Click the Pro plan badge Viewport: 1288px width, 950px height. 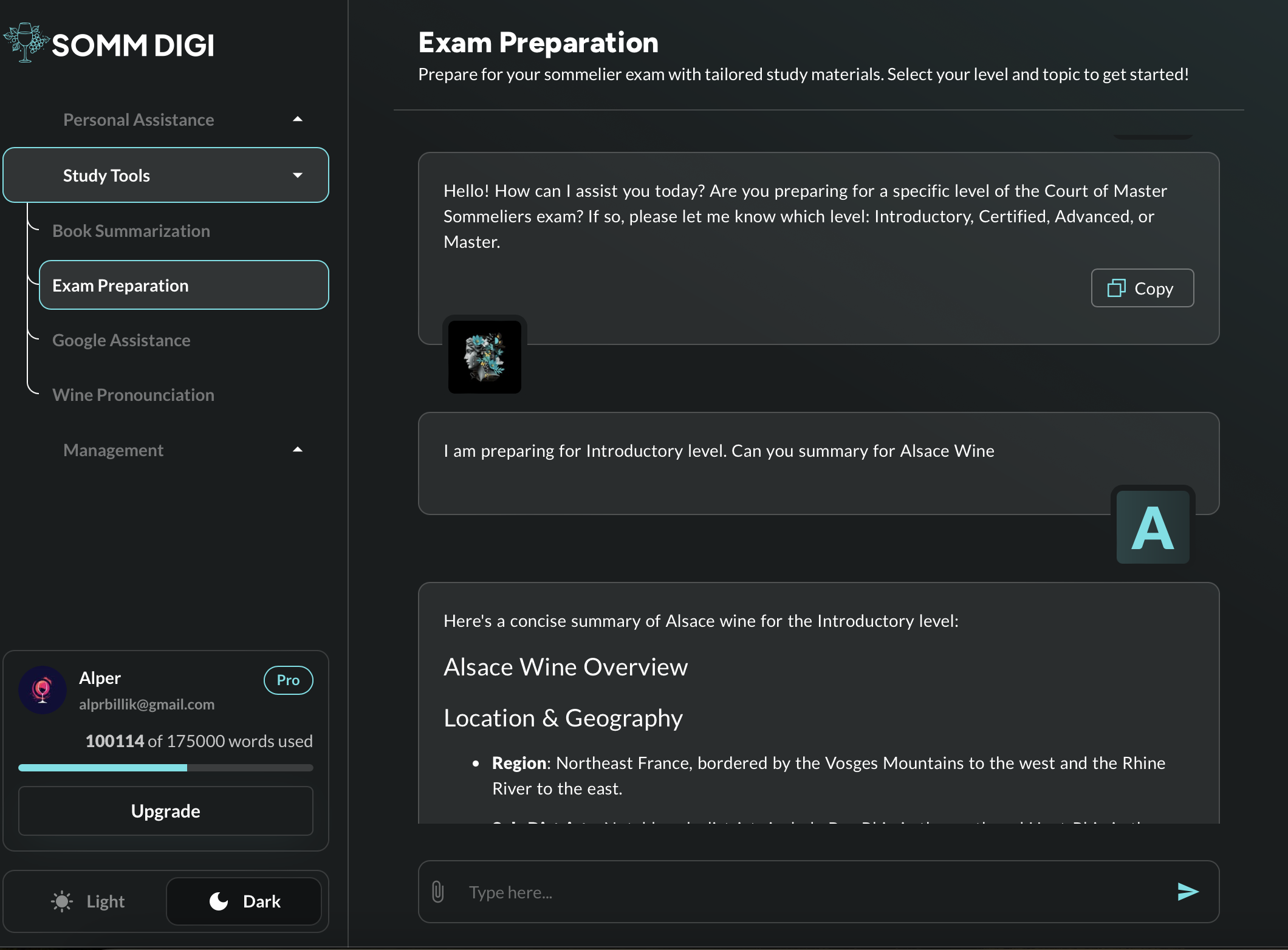pyautogui.click(x=288, y=680)
